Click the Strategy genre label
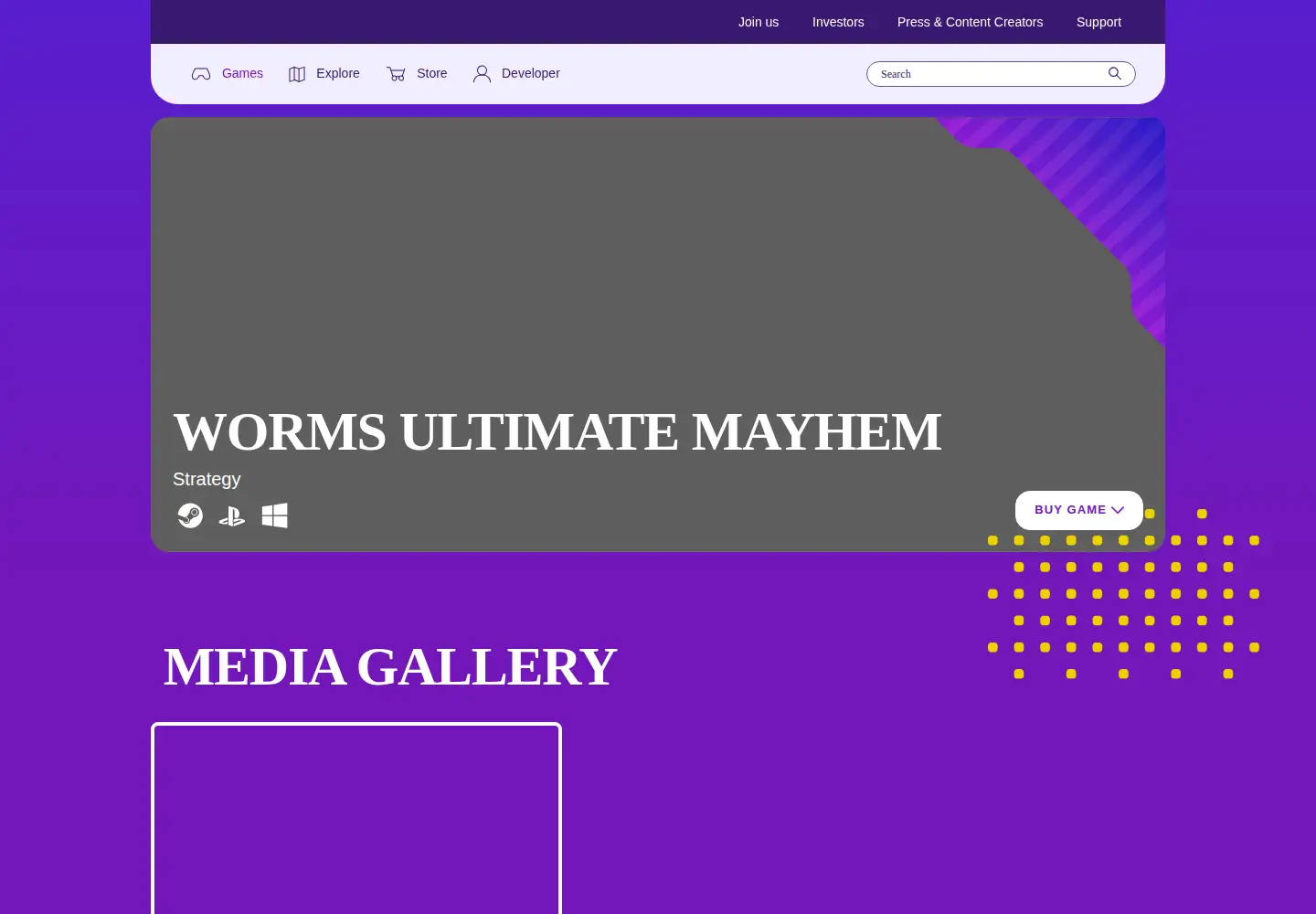1316x914 pixels. tap(207, 479)
